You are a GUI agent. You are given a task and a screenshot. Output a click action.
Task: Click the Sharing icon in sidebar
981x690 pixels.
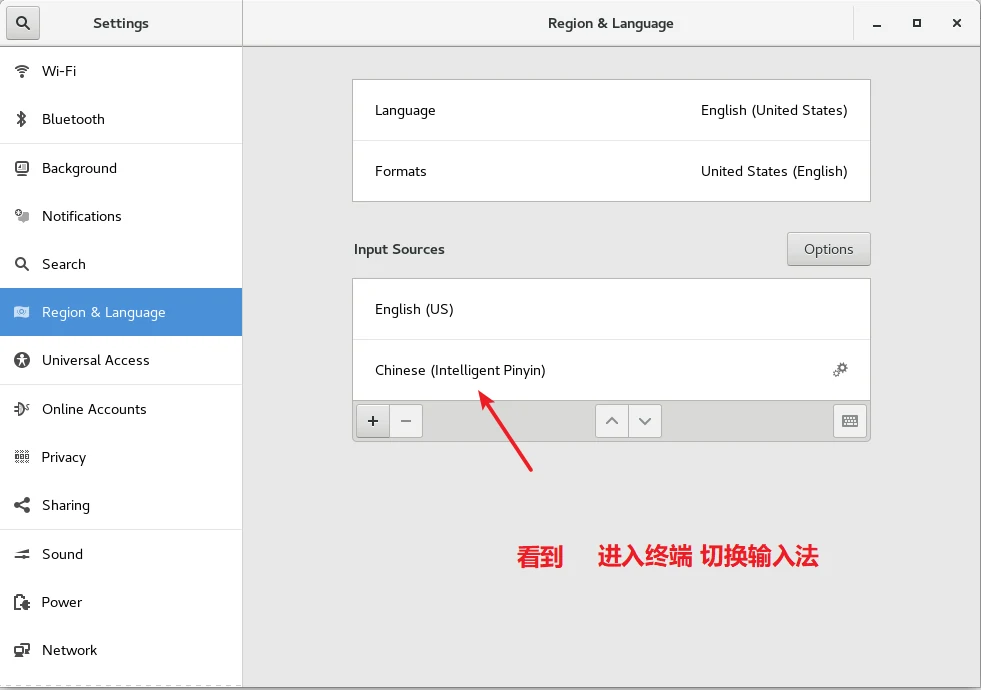[x=22, y=505]
